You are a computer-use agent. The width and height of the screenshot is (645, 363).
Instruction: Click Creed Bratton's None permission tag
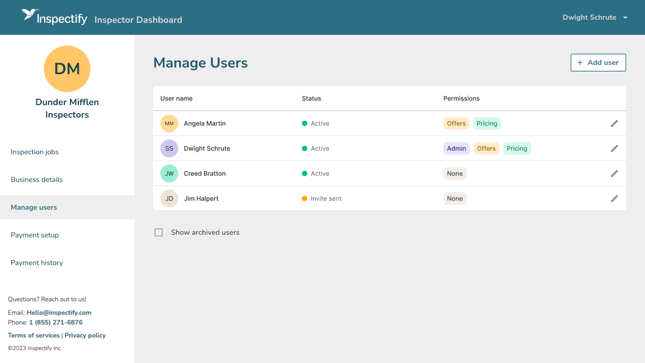click(x=455, y=174)
